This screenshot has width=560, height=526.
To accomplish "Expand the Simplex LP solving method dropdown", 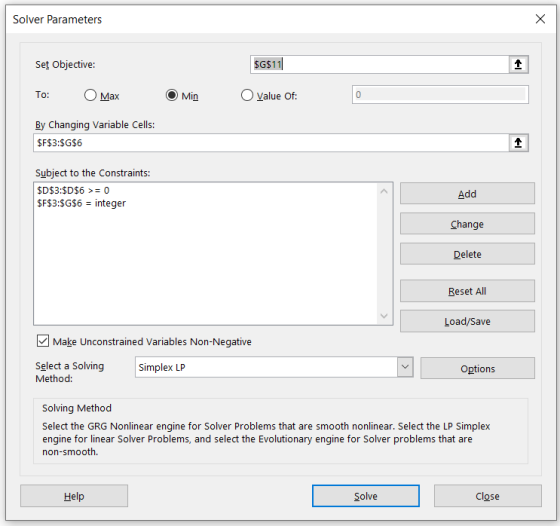I will pyautogui.click(x=405, y=367).
